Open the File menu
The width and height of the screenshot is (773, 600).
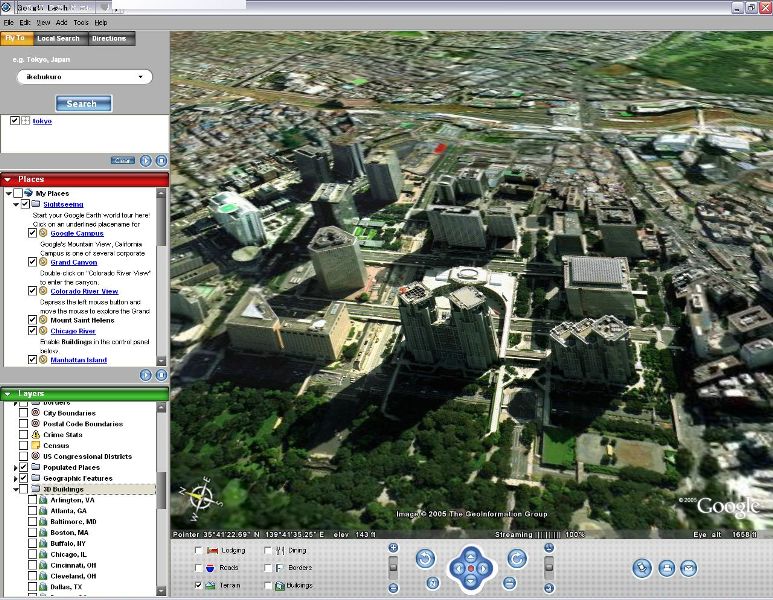coord(8,23)
